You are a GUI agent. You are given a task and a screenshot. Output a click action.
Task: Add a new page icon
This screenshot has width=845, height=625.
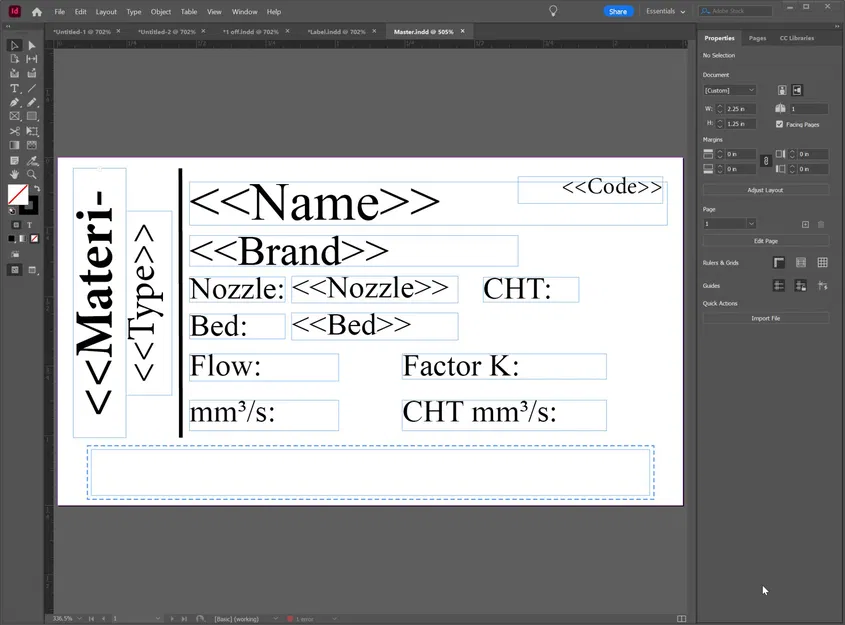pos(805,224)
